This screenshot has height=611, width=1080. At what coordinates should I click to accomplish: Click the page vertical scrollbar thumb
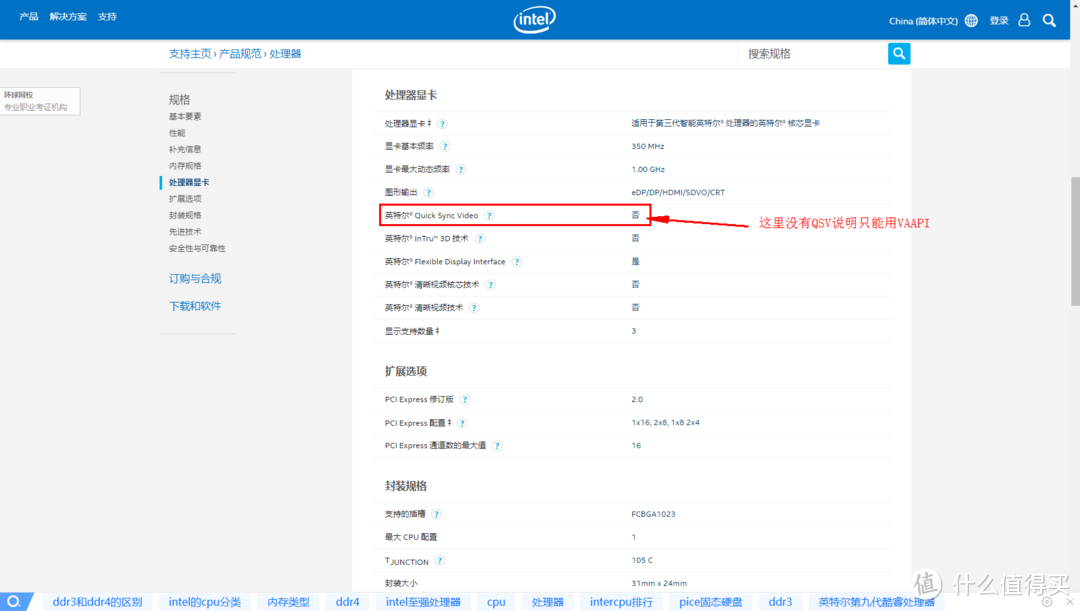click(x=1074, y=241)
